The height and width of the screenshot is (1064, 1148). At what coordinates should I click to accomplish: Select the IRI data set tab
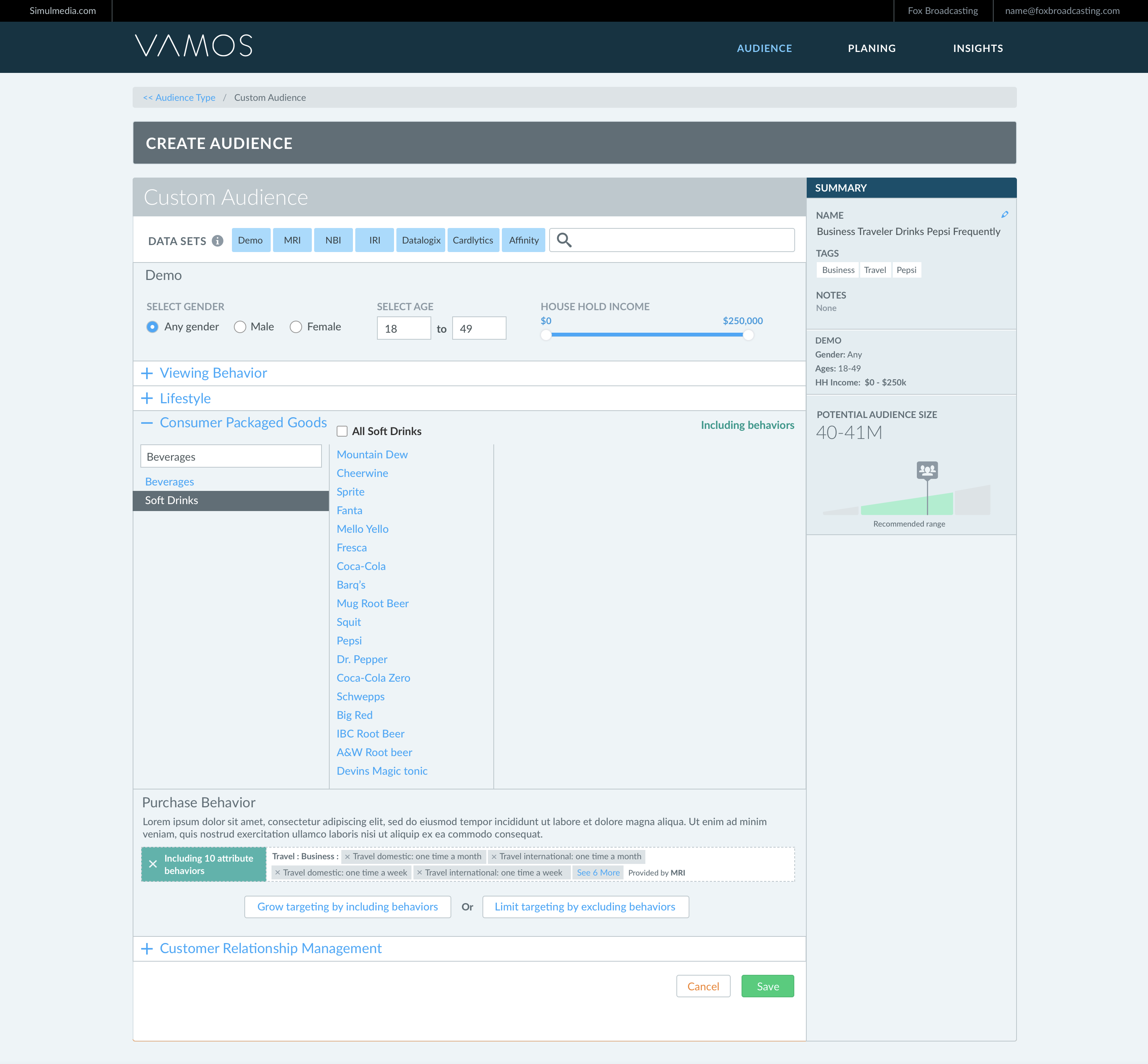[x=375, y=240]
